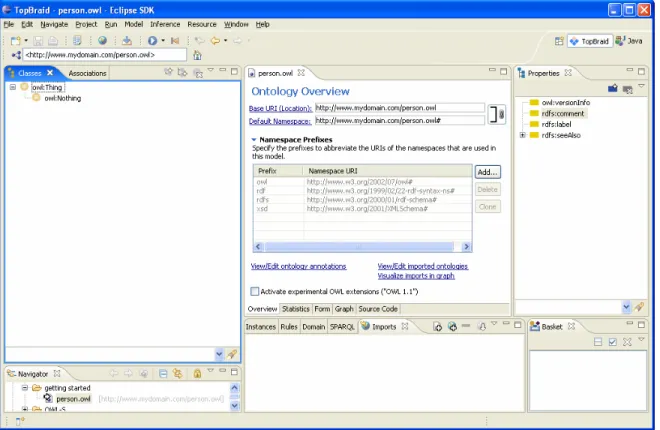Expand the rdfs:seeAlso property node
Image resolution: width=660 pixels, height=430 pixels.
(x=522, y=135)
